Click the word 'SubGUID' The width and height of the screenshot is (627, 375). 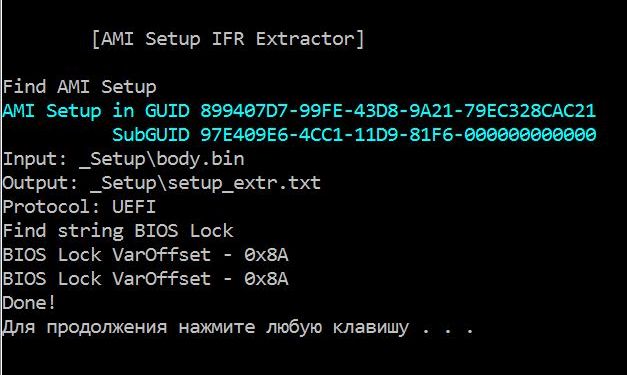[x=151, y=135]
